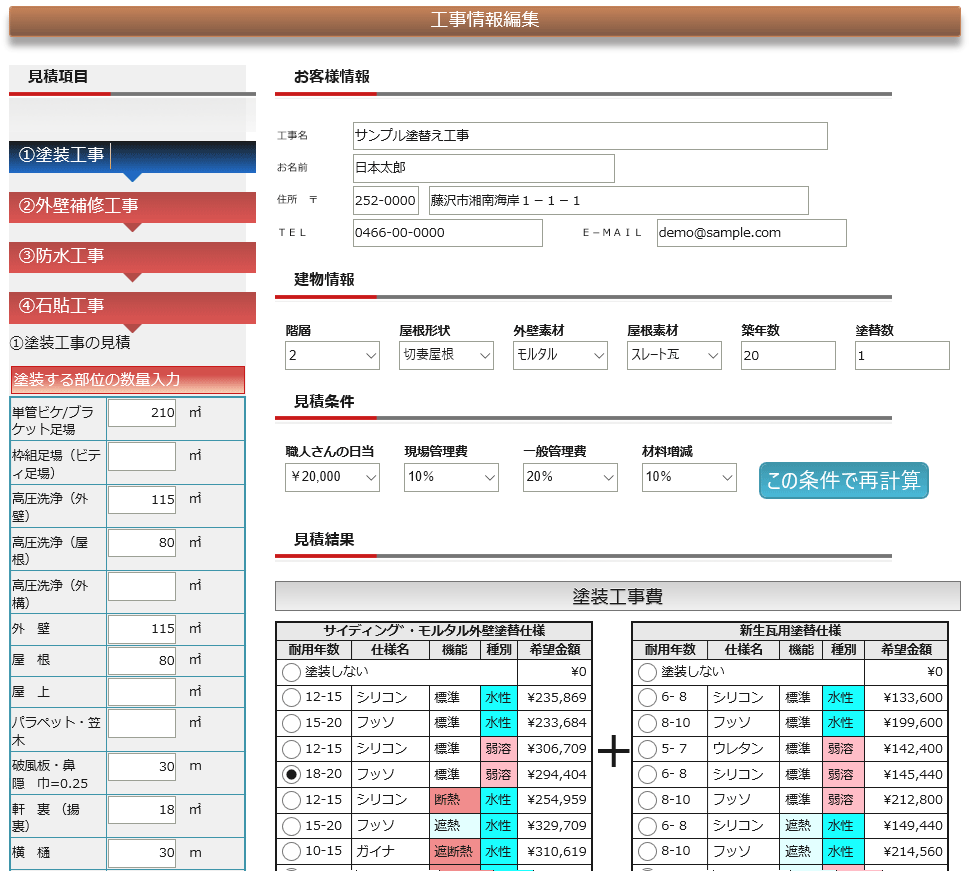This screenshot has height=871, width=969.
Task: Select 15-20 フッソ ¥233,684 radio
Action: coord(291,723)
